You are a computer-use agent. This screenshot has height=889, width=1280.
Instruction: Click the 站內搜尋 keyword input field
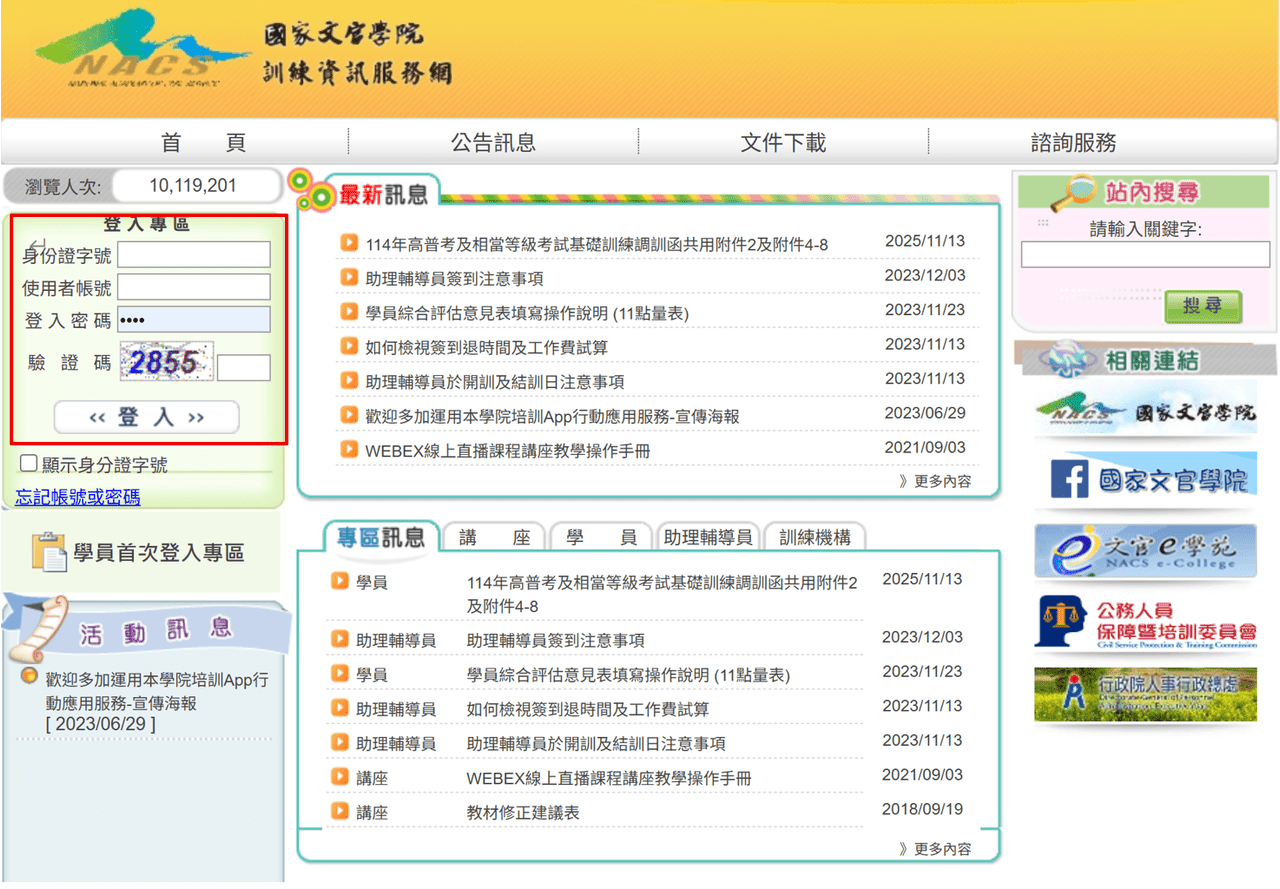tap(1144, 255)
